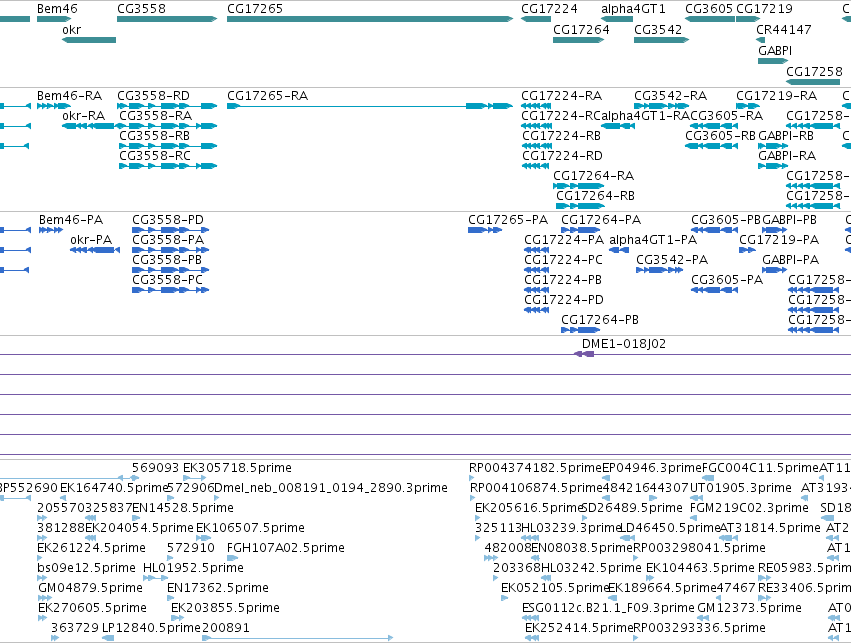Image resolution: width=851 pixels, height=643 pixels.
Task: Click the CG17265 gene label
Action: (x=255, y=9)
